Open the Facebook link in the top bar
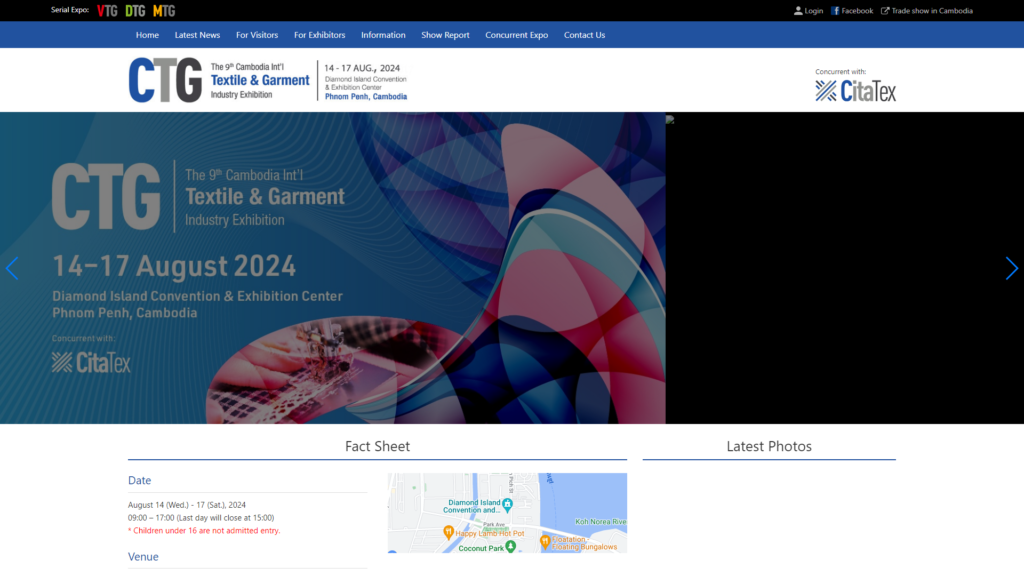This screenshot has height=576, width=1024. (852, 10)
